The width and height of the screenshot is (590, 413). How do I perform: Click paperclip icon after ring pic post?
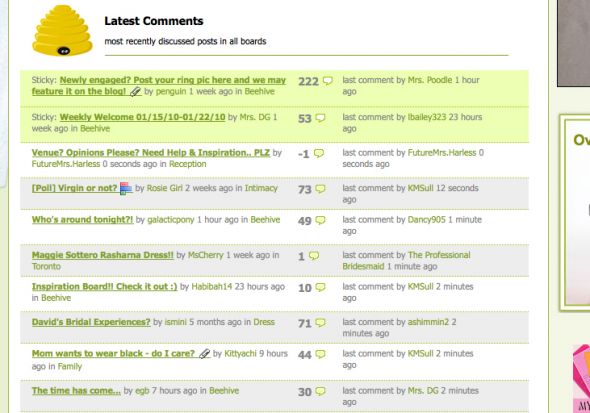[x=135, y=91]
